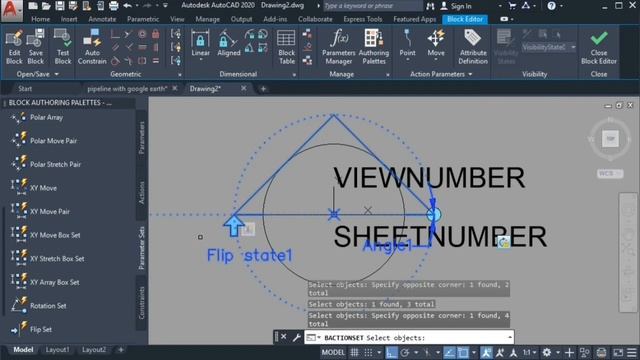This screenshot has height=360, width=640.
Task: Toggle MODEL space button in status bar
Action: (333, 352)
